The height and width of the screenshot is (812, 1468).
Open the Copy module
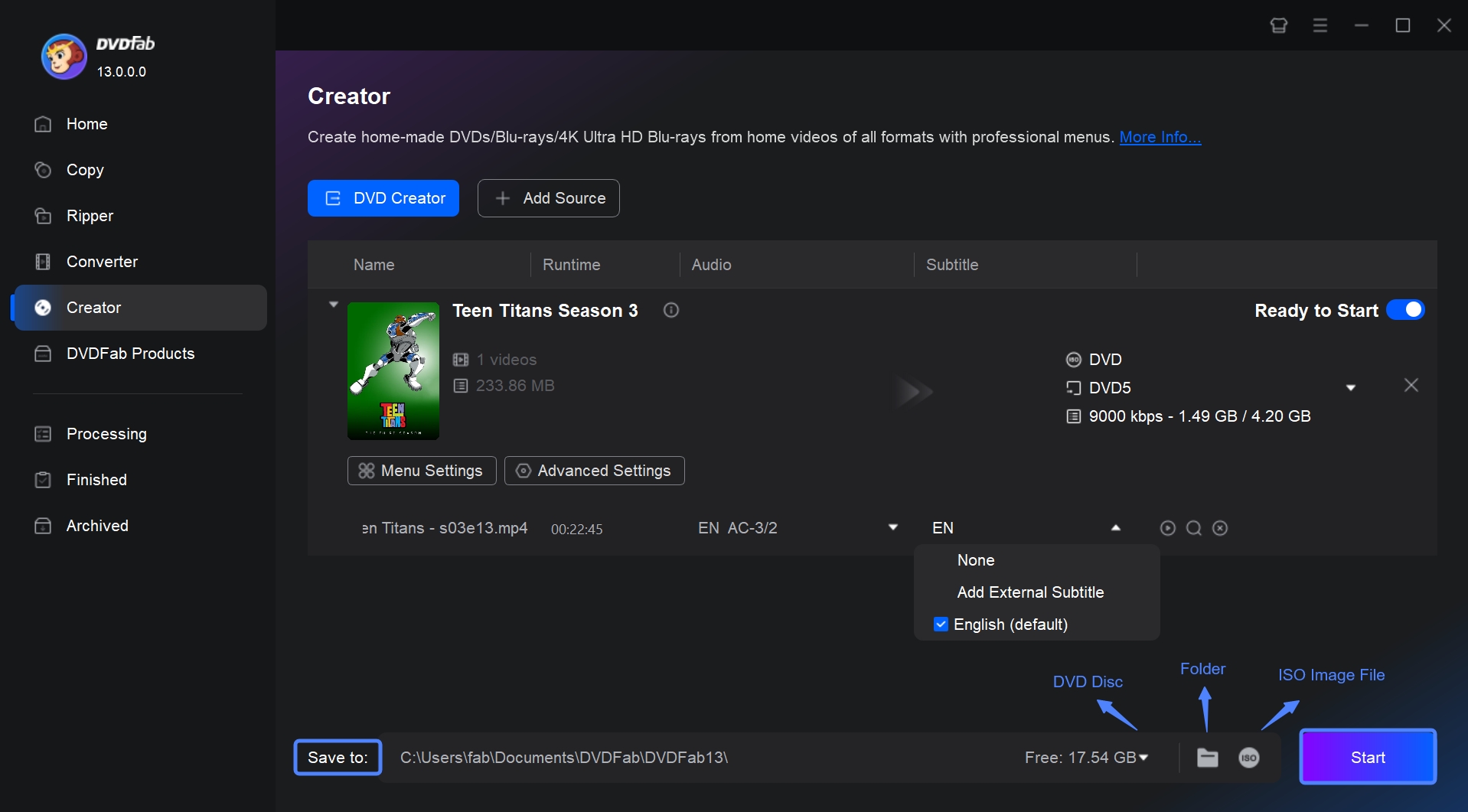point(85,170)
